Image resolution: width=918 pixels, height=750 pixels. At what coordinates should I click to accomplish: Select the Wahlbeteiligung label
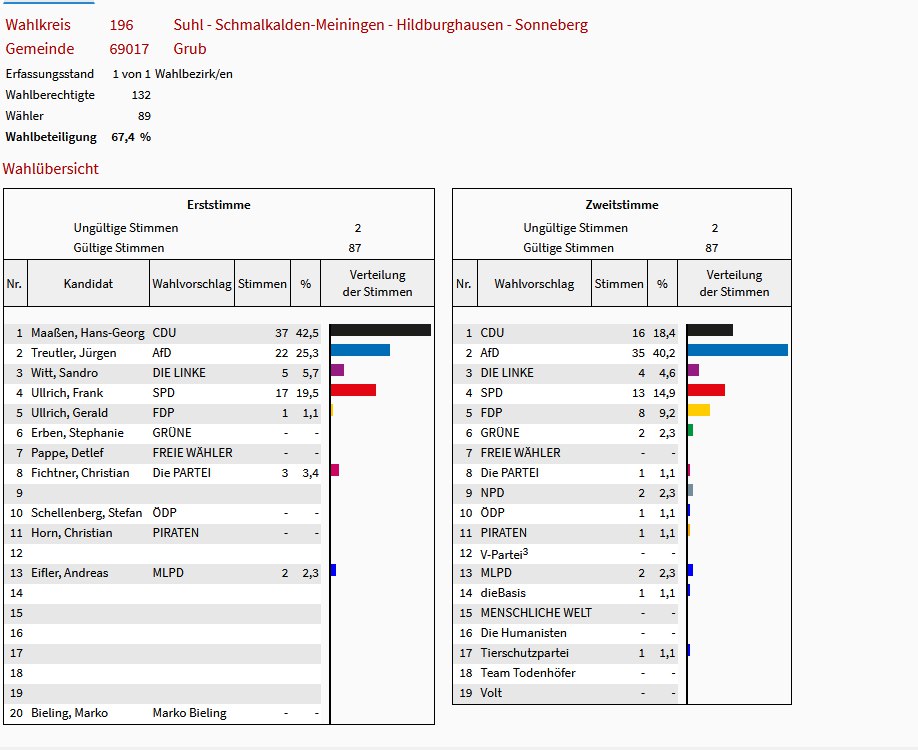(51, 137)
